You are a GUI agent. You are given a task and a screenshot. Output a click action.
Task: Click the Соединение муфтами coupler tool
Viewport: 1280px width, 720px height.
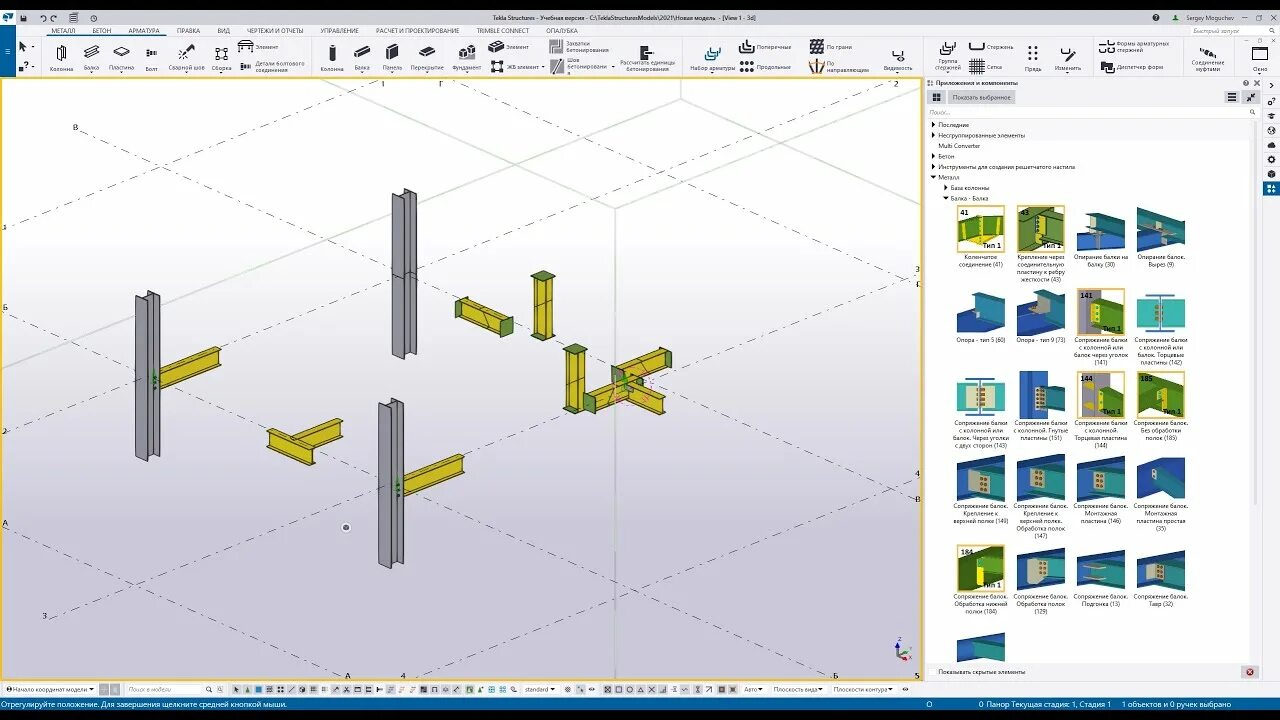pyautogui.click(x=1207, y=58)
